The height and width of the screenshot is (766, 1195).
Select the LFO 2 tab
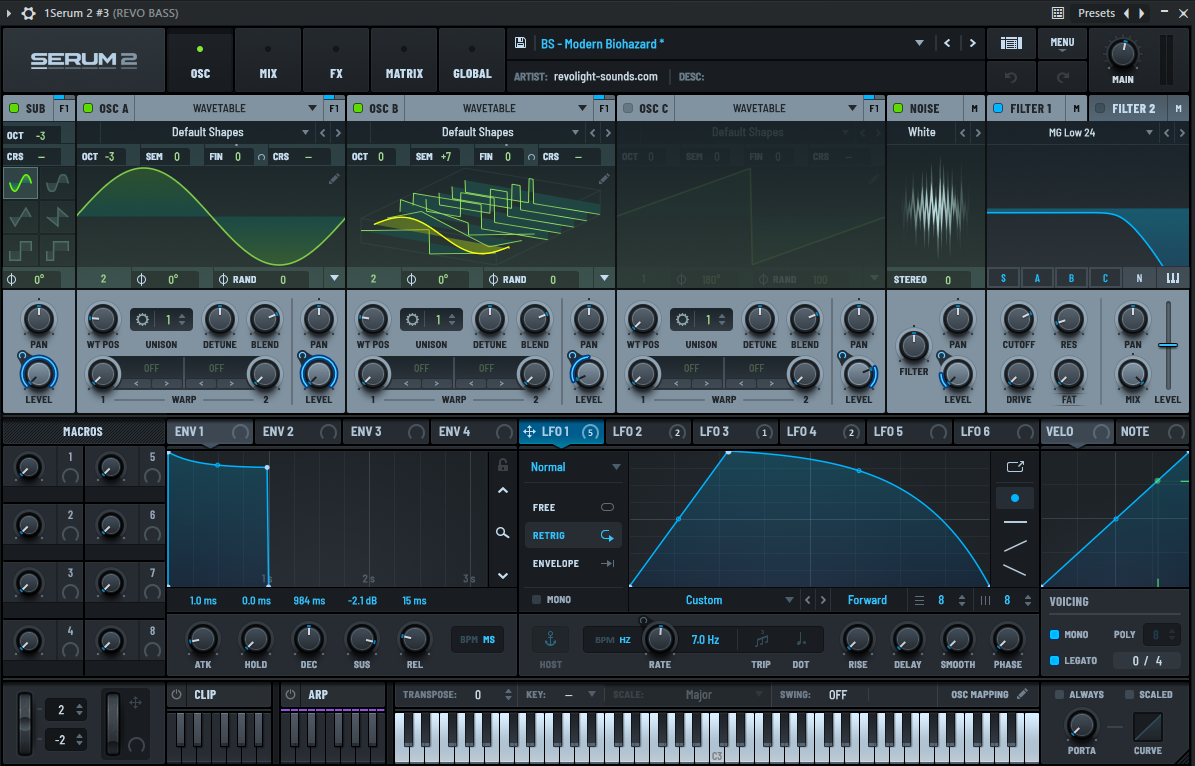647,431
